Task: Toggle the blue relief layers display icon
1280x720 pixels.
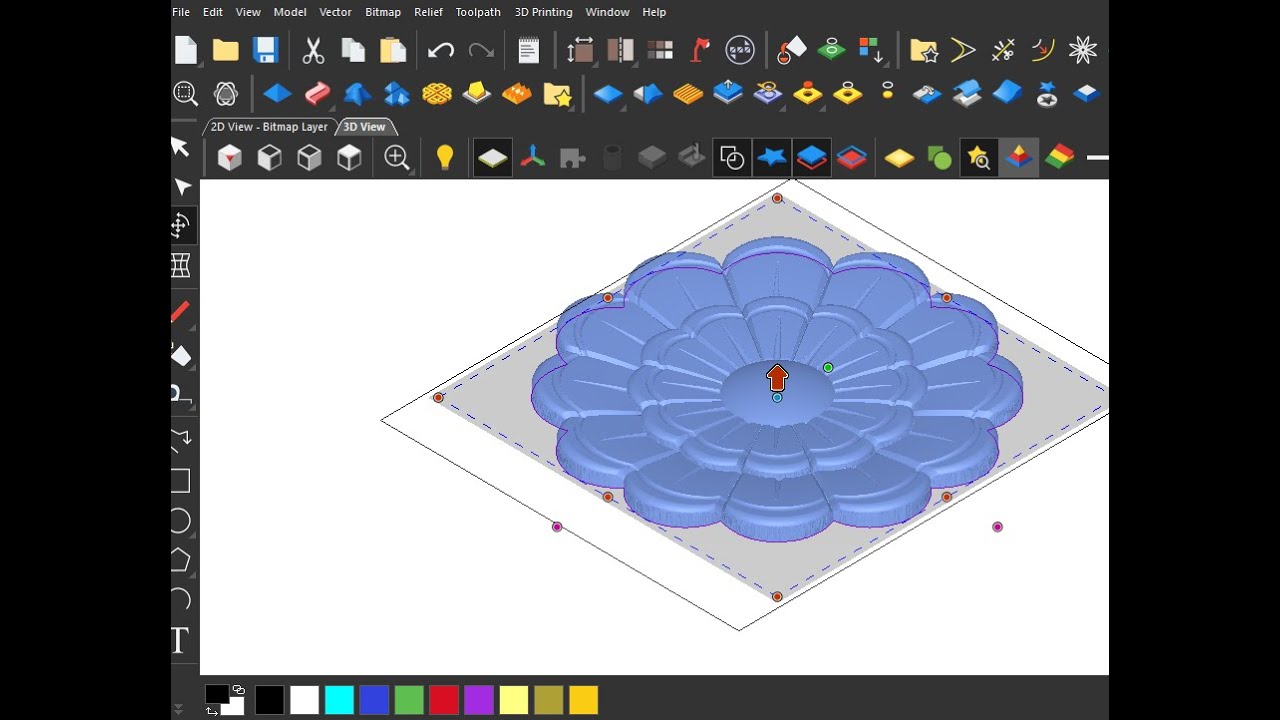Action: tap(812, 158)
